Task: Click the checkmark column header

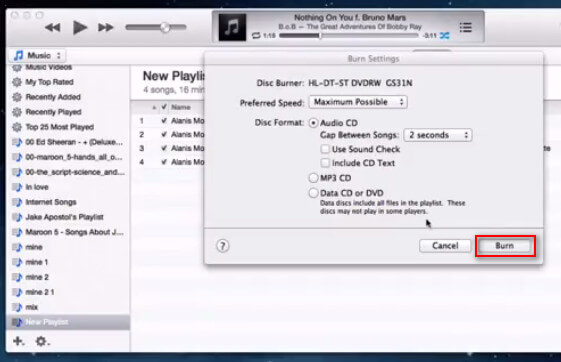Action: [164, 107]
